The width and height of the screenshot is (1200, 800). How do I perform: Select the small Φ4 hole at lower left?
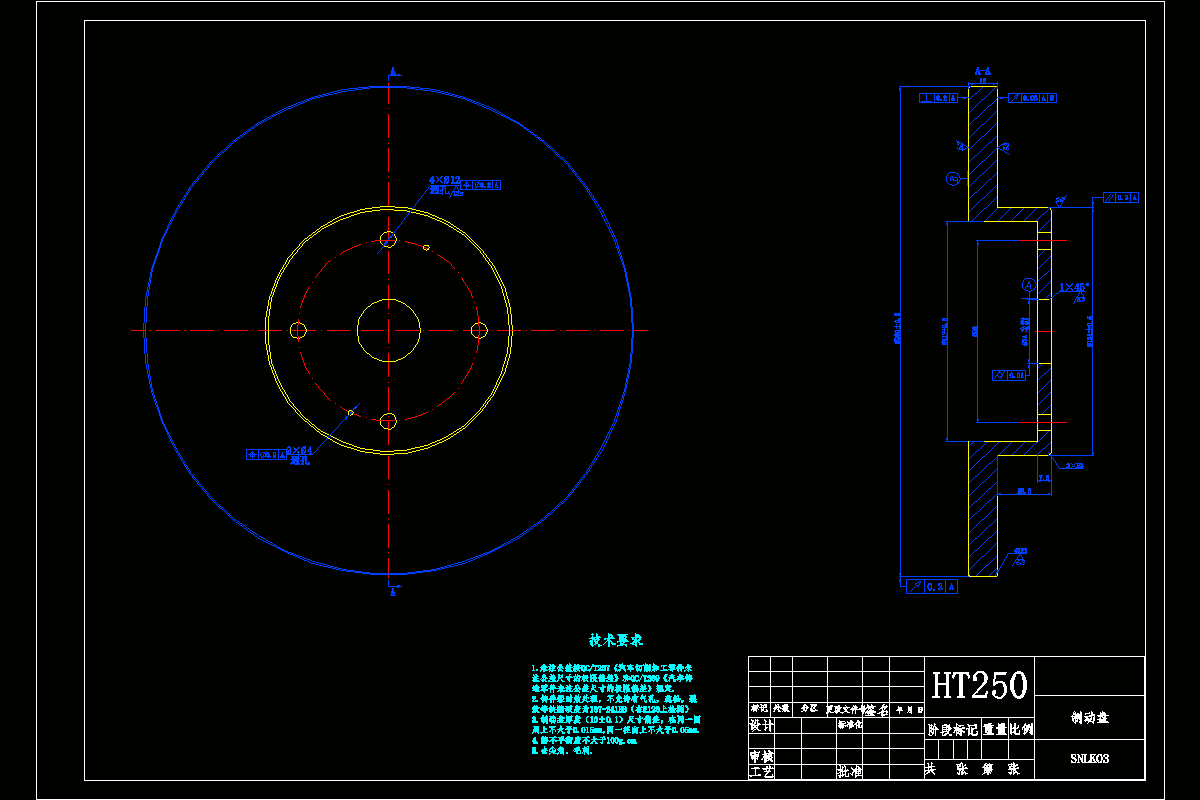[351, 411]
